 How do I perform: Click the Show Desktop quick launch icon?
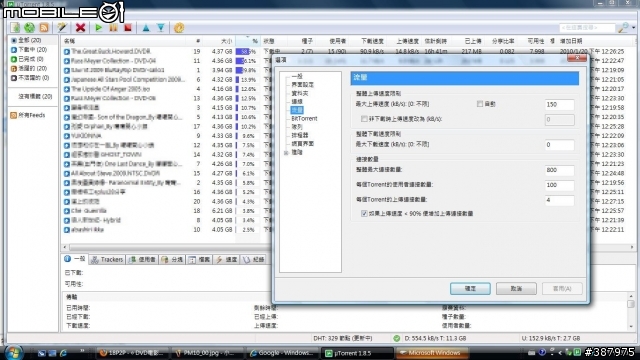coord(52,353)
